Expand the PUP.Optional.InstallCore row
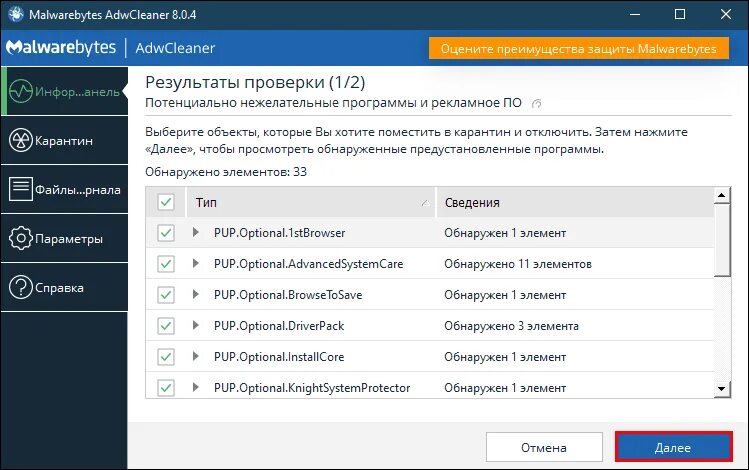The width and height of the screenshot is (749, 470). click(195, 356)
